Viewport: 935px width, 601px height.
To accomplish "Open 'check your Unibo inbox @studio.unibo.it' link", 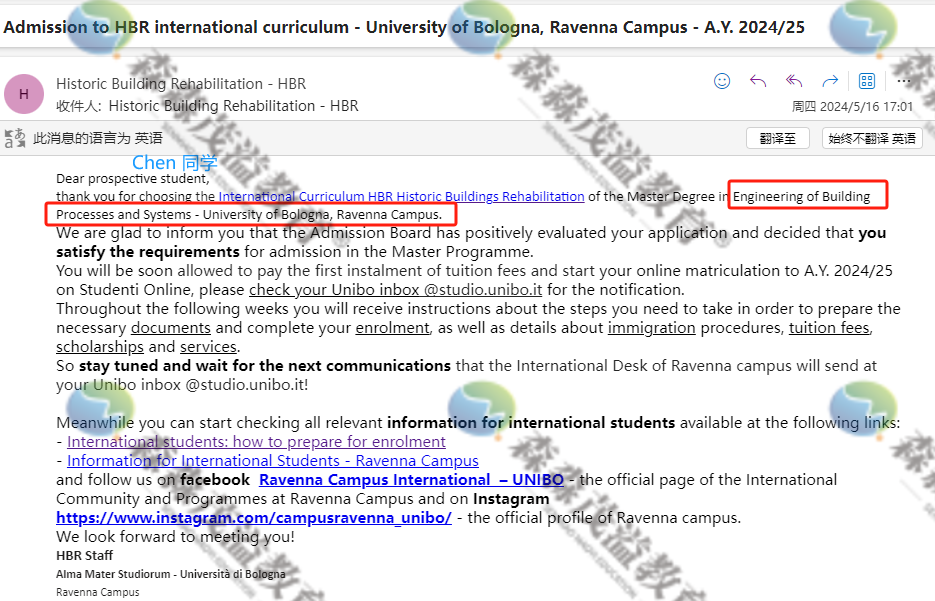I will tap(395, 290).
